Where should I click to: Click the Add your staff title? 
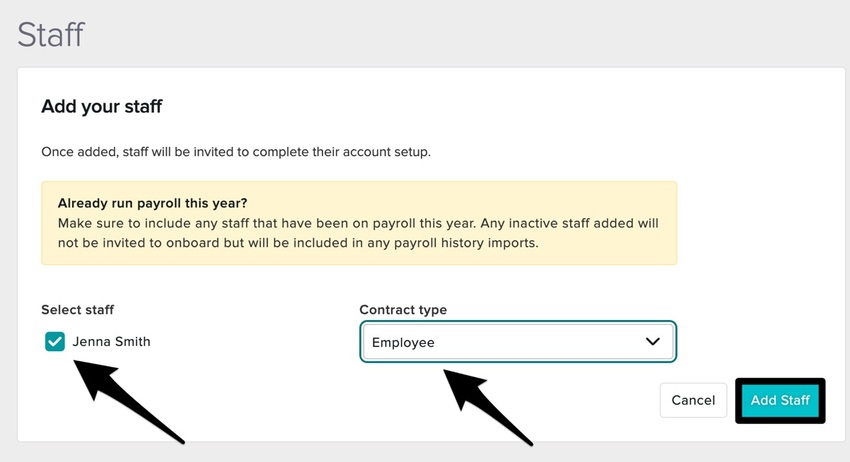click(101, 106)
